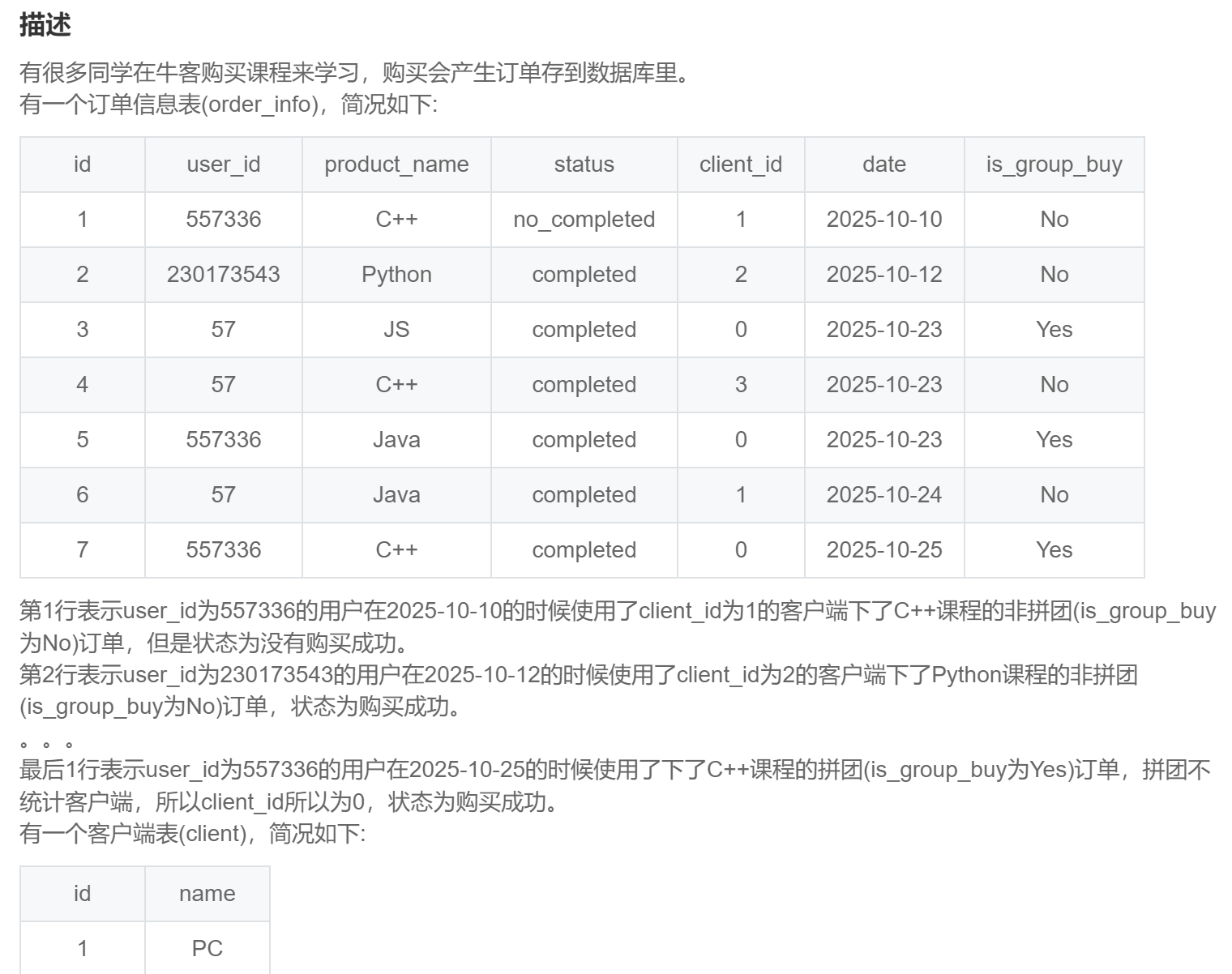Select the completed status in the 2025-10-25 row
This screenshot has height=974, width=1232.
584,550
